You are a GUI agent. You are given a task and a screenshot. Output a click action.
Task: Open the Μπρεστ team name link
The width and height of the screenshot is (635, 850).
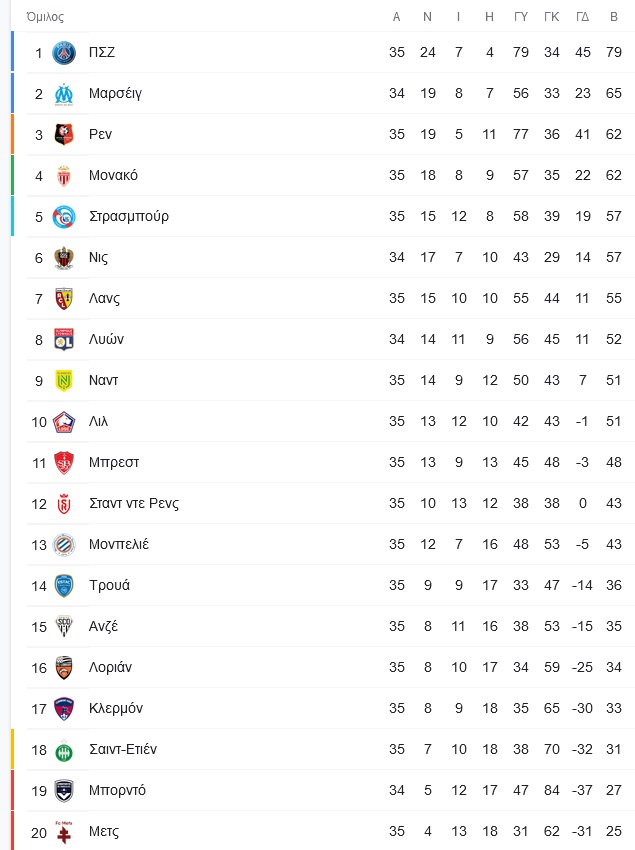tap(114, 462)
